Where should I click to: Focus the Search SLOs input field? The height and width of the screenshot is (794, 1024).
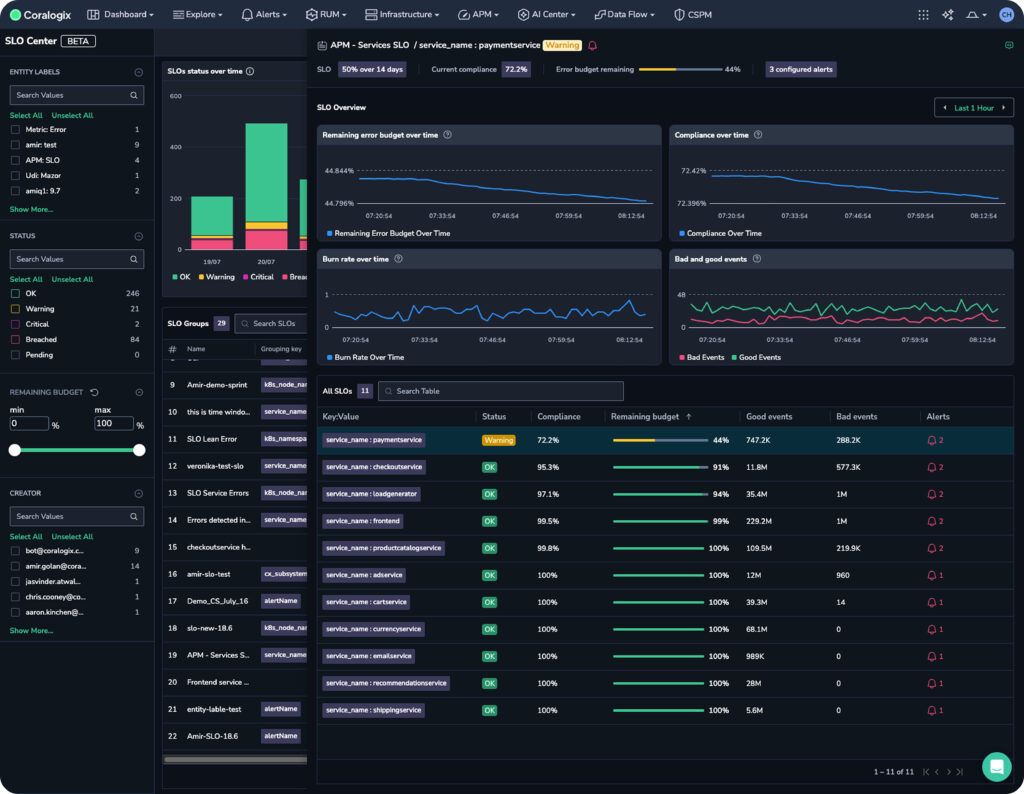coord(271,323)
